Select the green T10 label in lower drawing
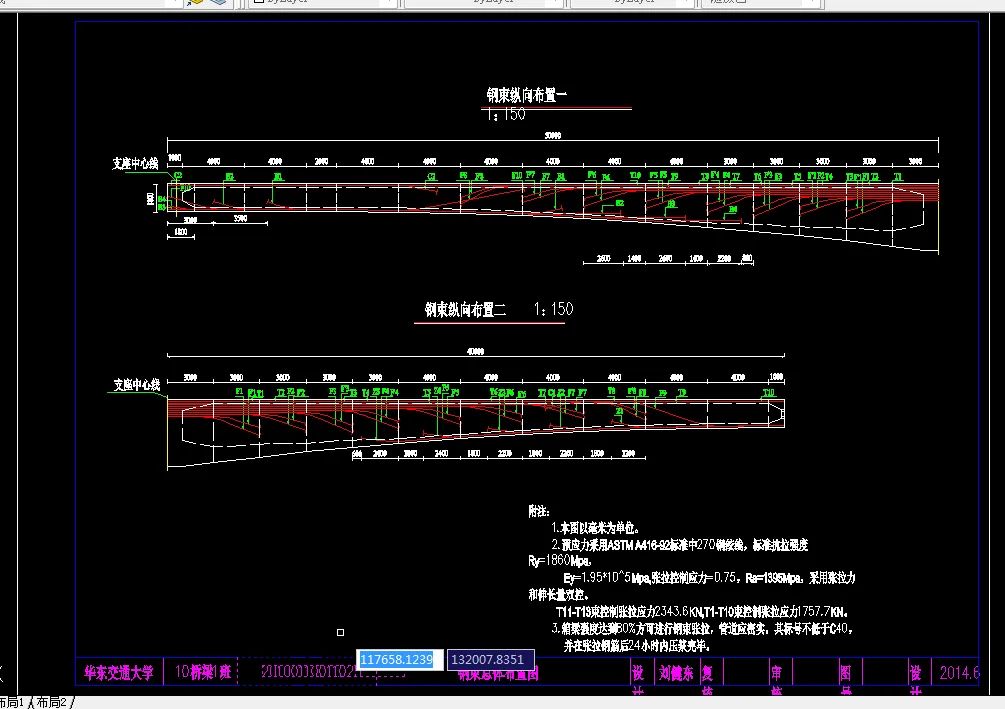Viewport: 1005px width, 709px height. point(768,392)
